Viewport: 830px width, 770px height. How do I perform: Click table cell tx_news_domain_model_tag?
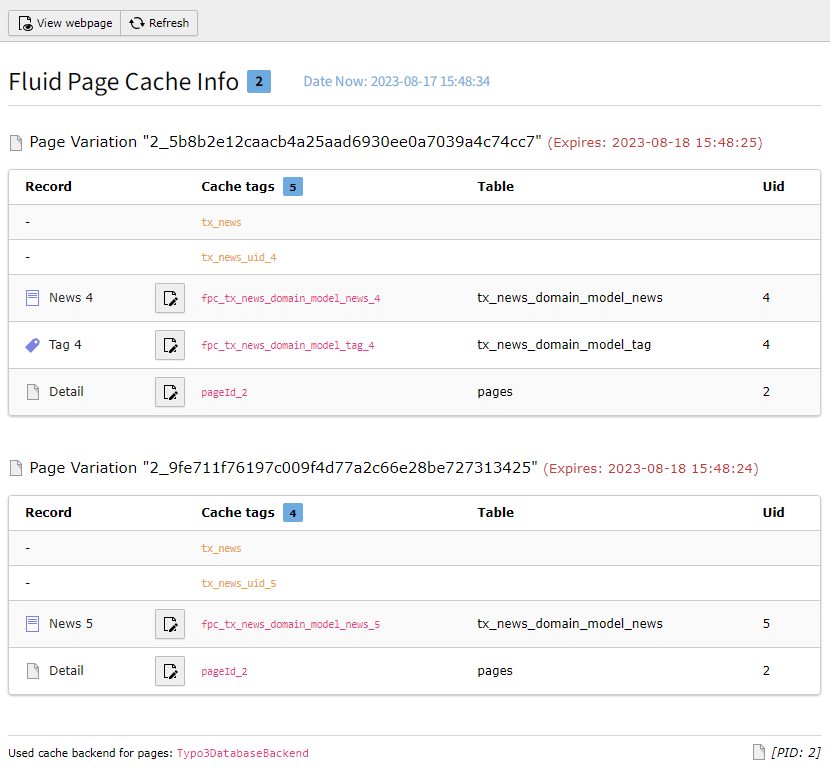[x=564, y=345]
